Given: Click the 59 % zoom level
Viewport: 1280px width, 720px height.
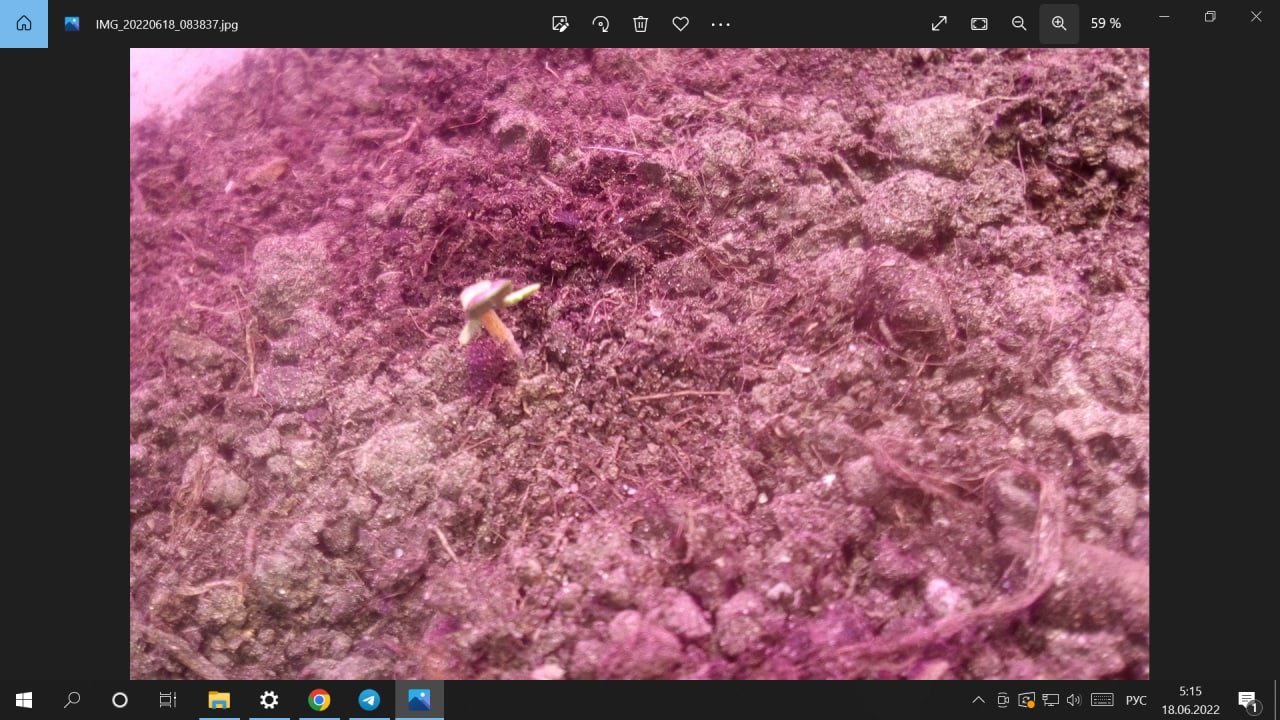Looking at the screenshot, I should coord(1105,24).
